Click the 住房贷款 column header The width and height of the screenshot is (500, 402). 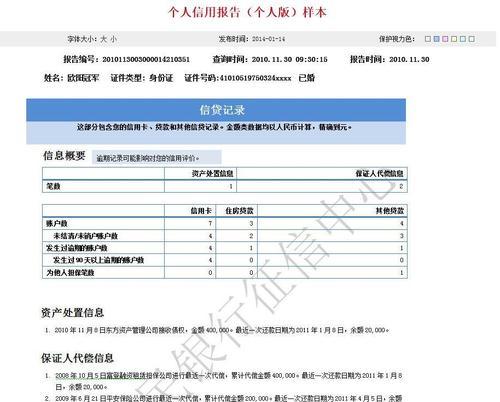tap(239, 211)
